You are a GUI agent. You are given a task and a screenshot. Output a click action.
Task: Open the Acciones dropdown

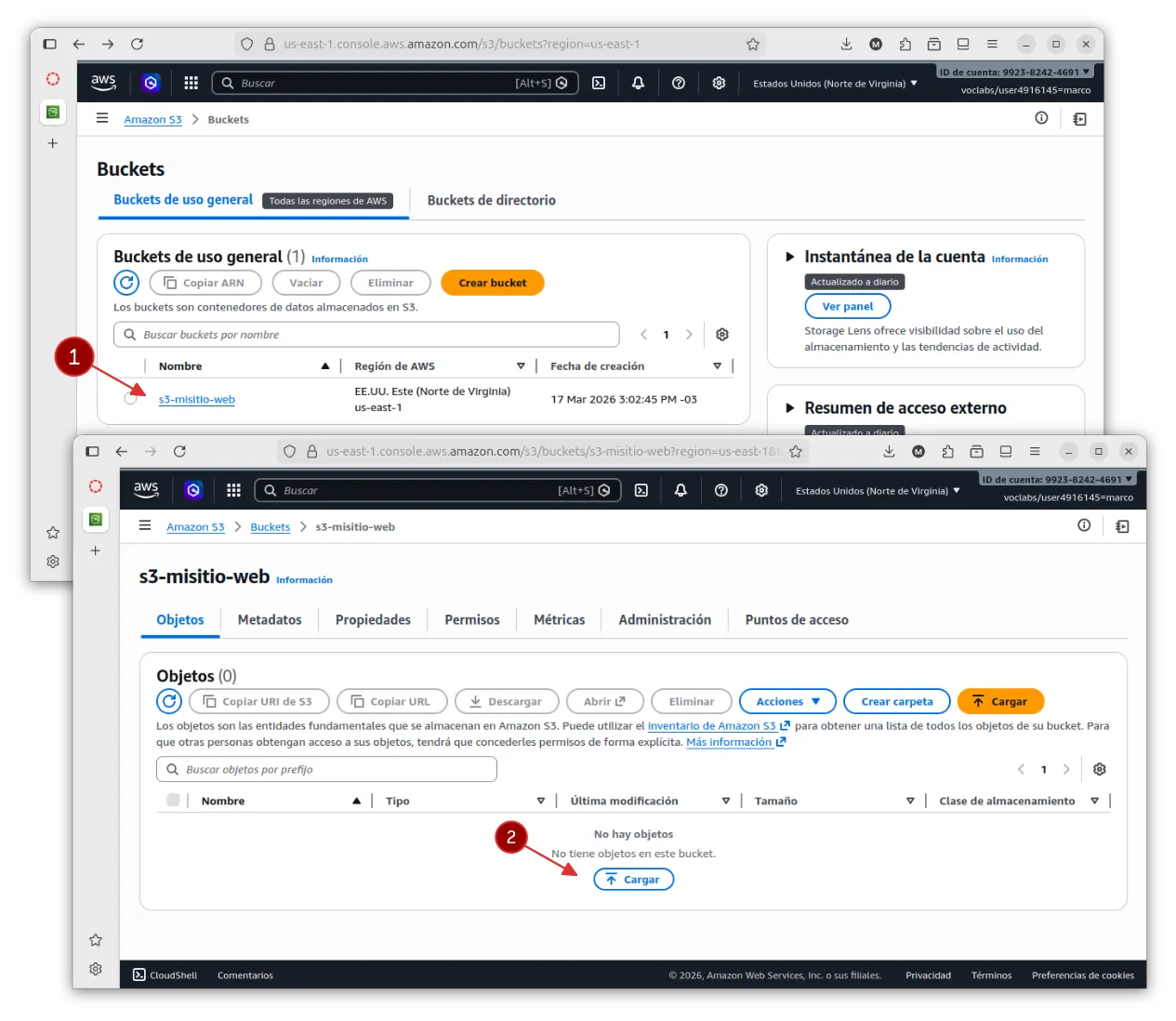tap(787, 701)
